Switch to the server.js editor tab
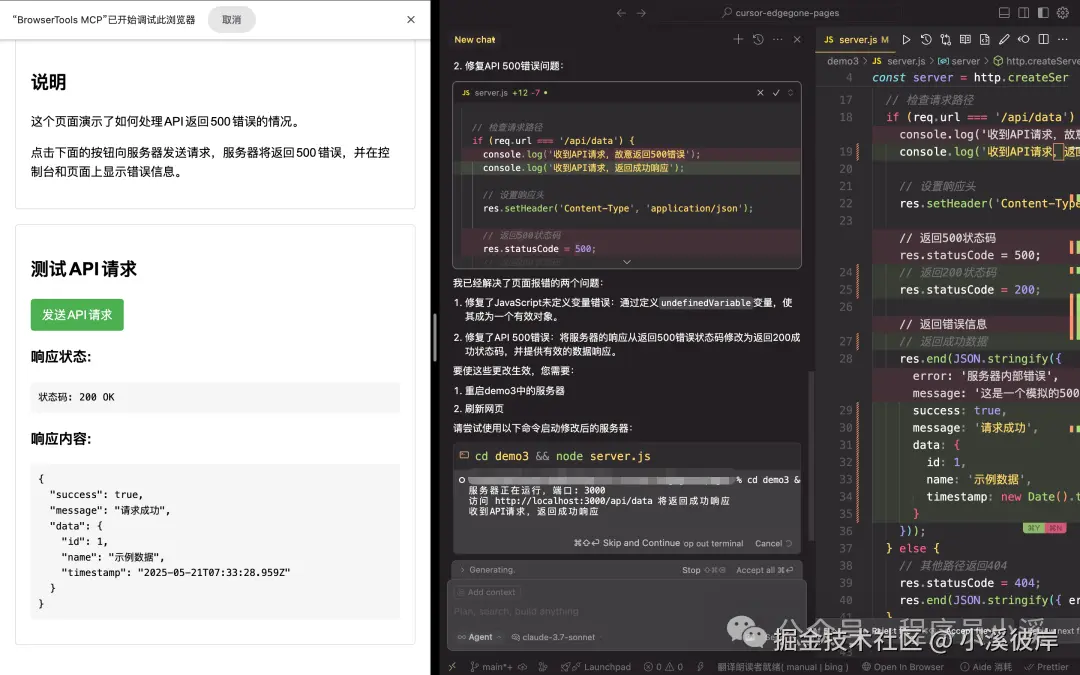The width and height of the screenshot is (1080, 675). tap(857, 39)
